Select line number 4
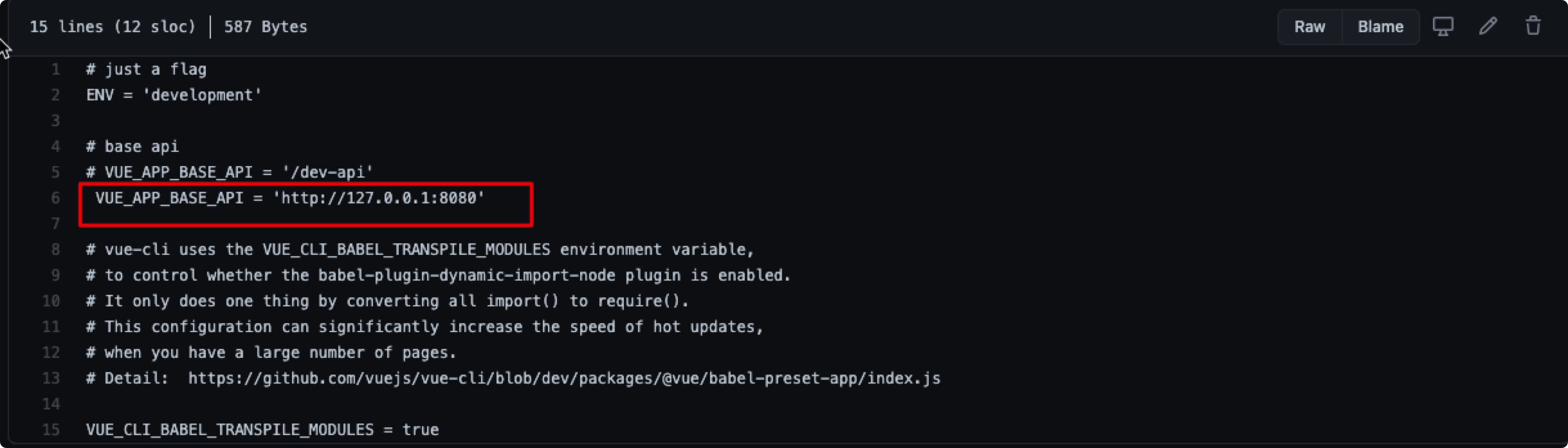 [x=55, y=147]
